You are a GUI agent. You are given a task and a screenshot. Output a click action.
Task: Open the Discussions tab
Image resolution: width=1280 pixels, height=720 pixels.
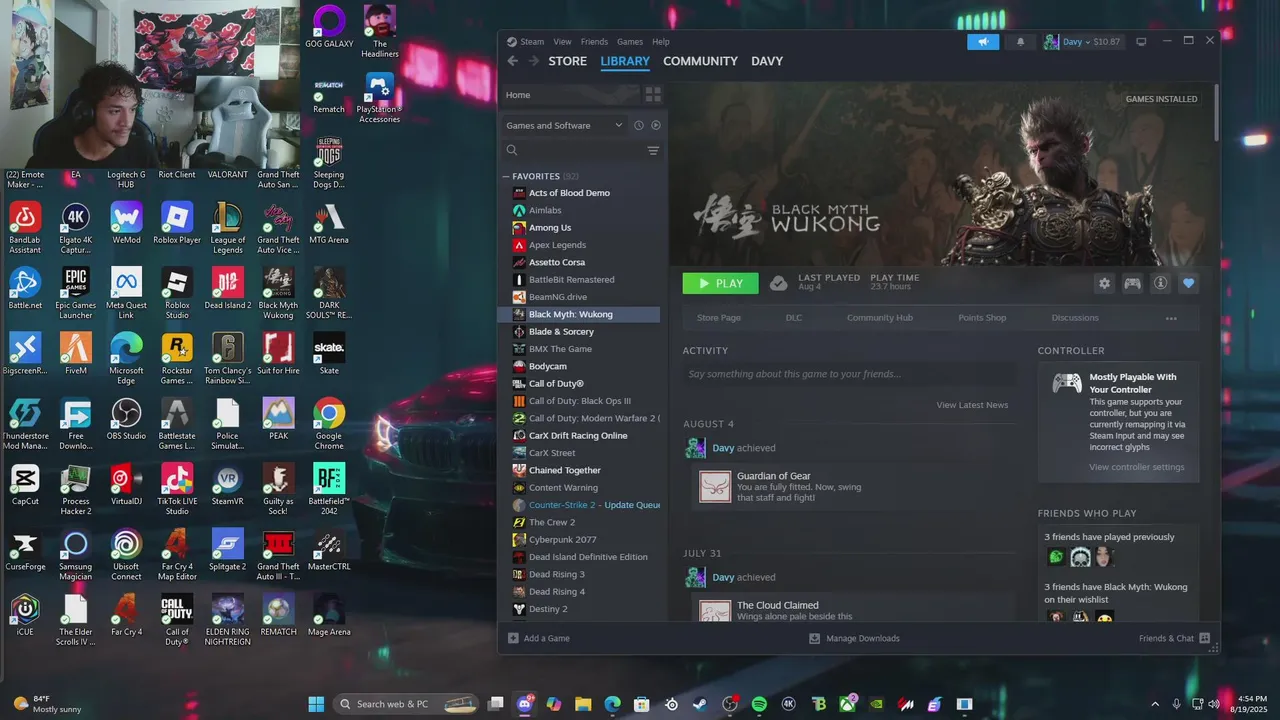pyautogui.click(x=1074, y=318)
